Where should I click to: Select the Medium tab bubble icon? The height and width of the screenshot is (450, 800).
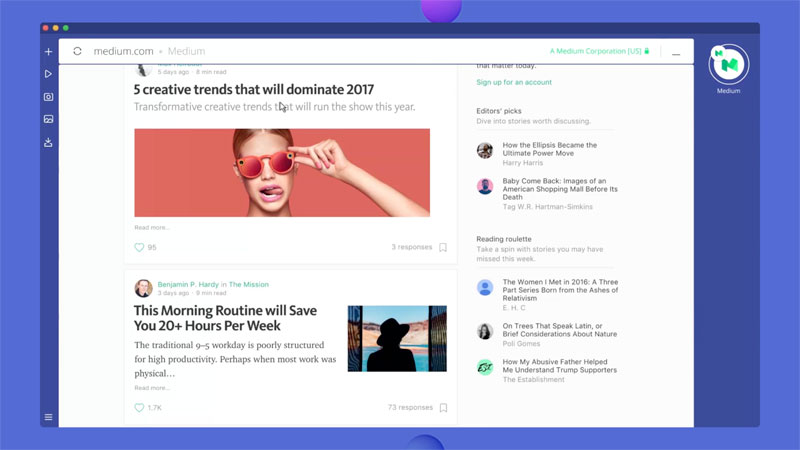[729, 64]
